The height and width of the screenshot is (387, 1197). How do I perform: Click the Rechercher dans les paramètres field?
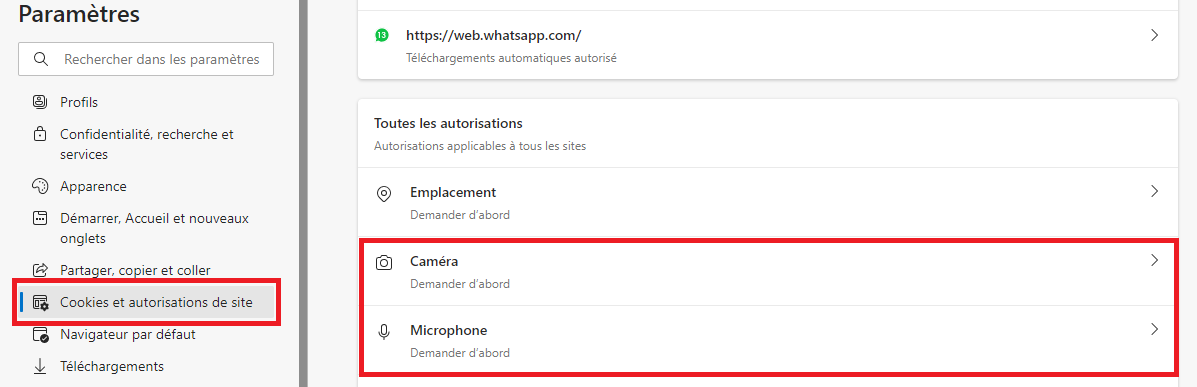coord(146,59)
